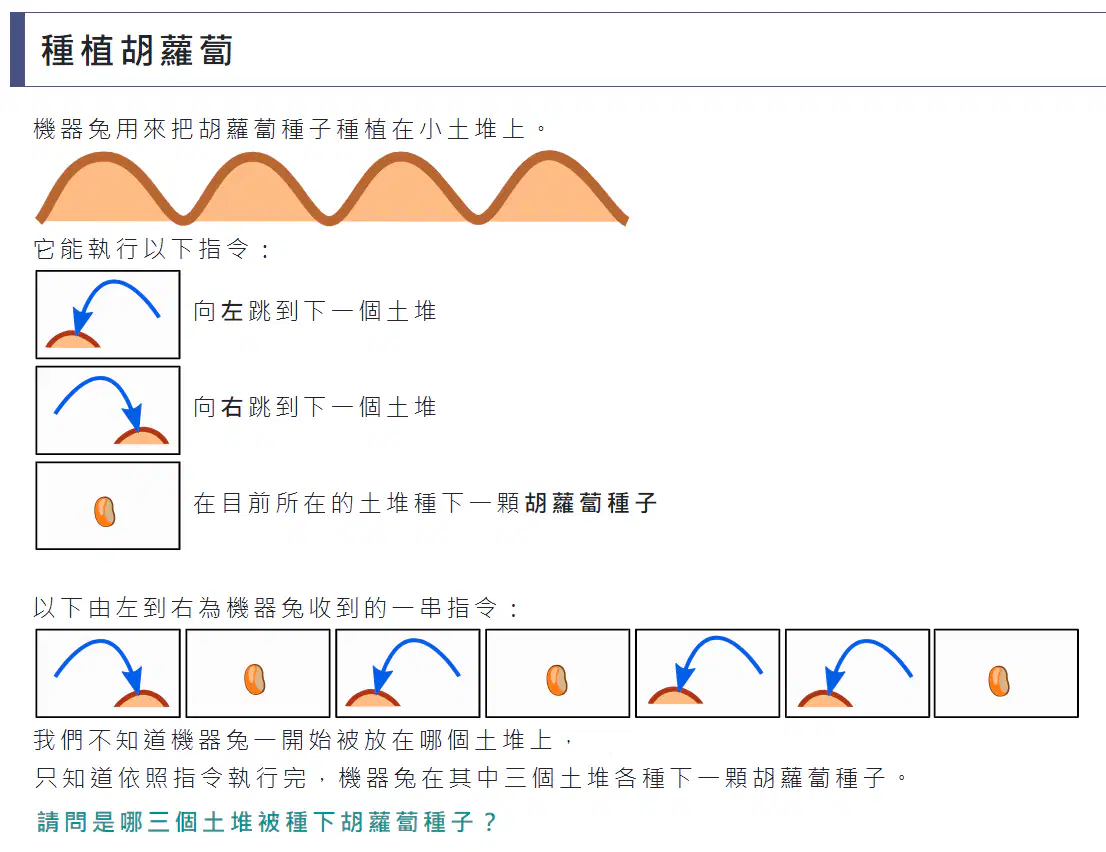Click the jump-right instruction icon in the legend
1106x852 pixels.
[x=108, y=410]
